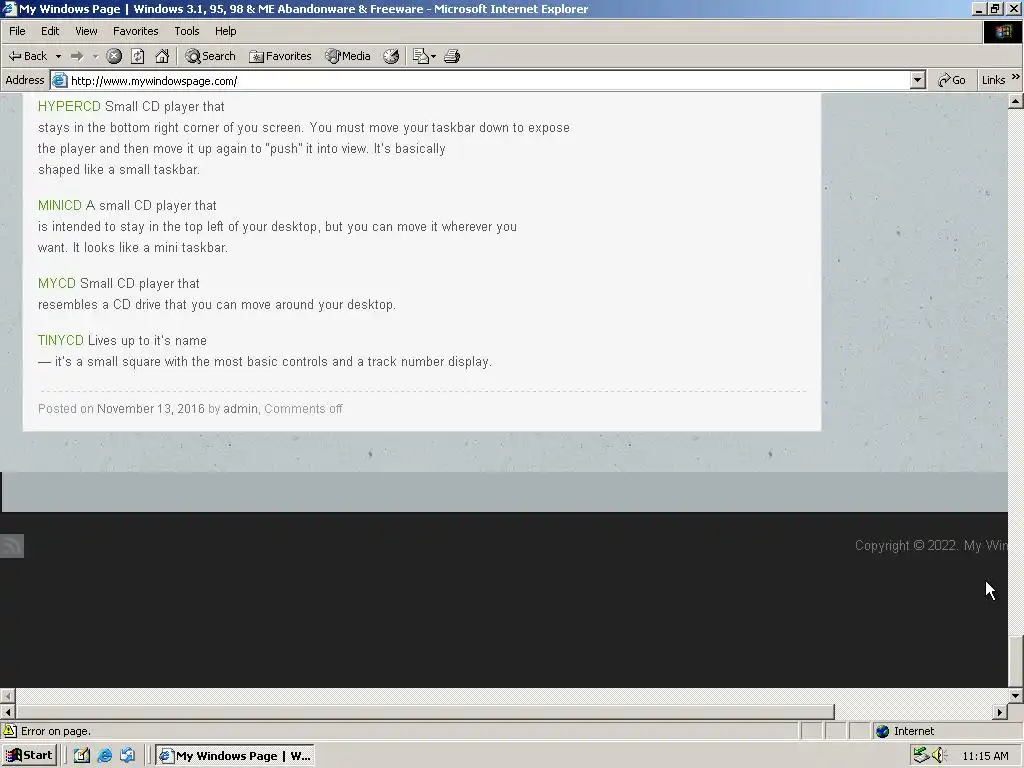Open the View menu
The width and height of the screenshot is (1024, 768).
coord(86,31)
